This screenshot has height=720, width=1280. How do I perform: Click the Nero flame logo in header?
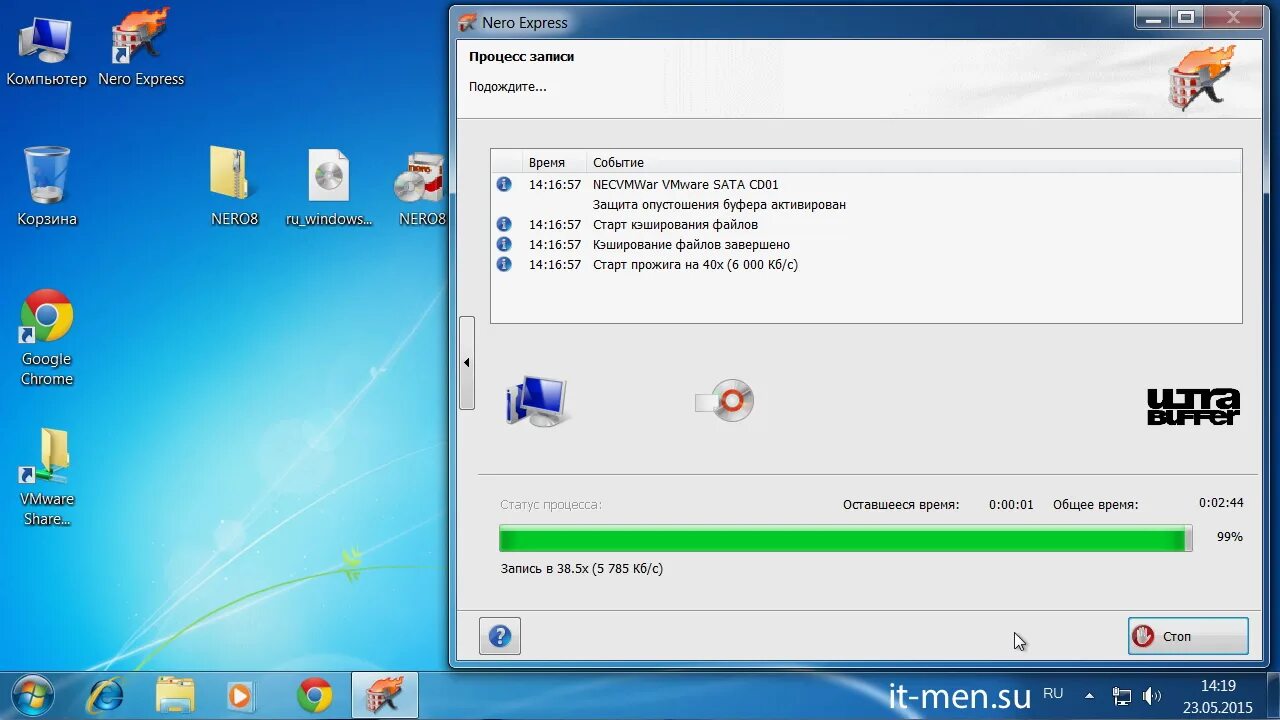[x=1203, y=78]
